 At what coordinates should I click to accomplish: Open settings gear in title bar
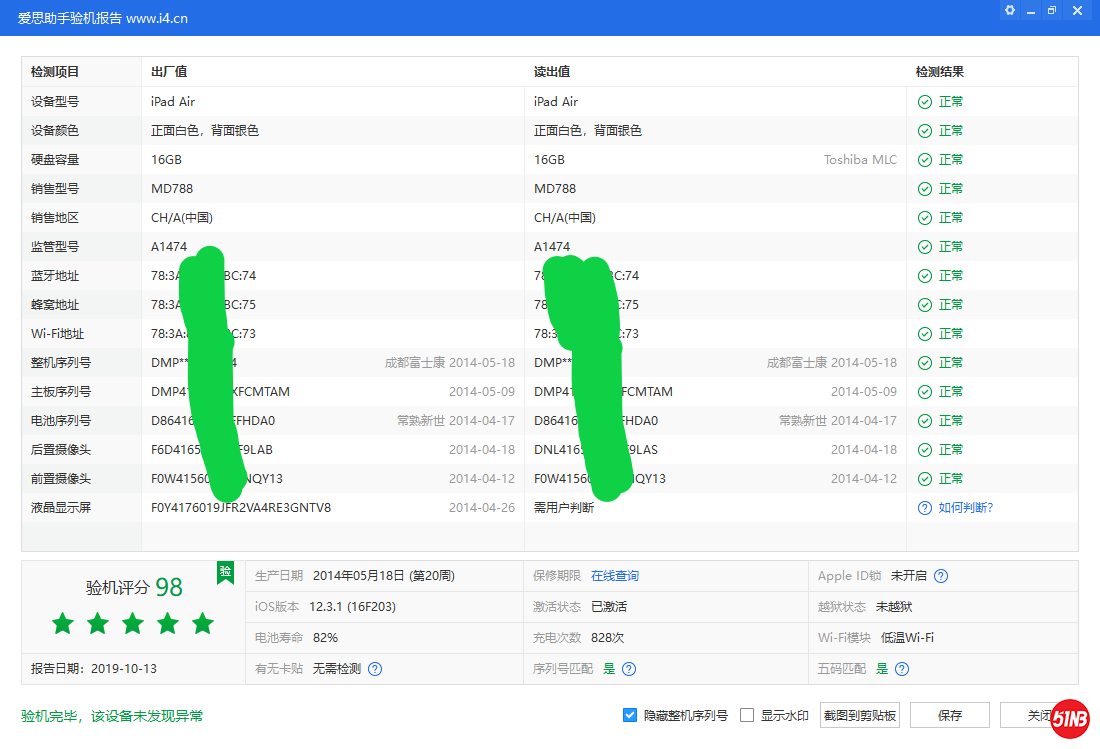pyautogui.click(x=1010, y=10)
